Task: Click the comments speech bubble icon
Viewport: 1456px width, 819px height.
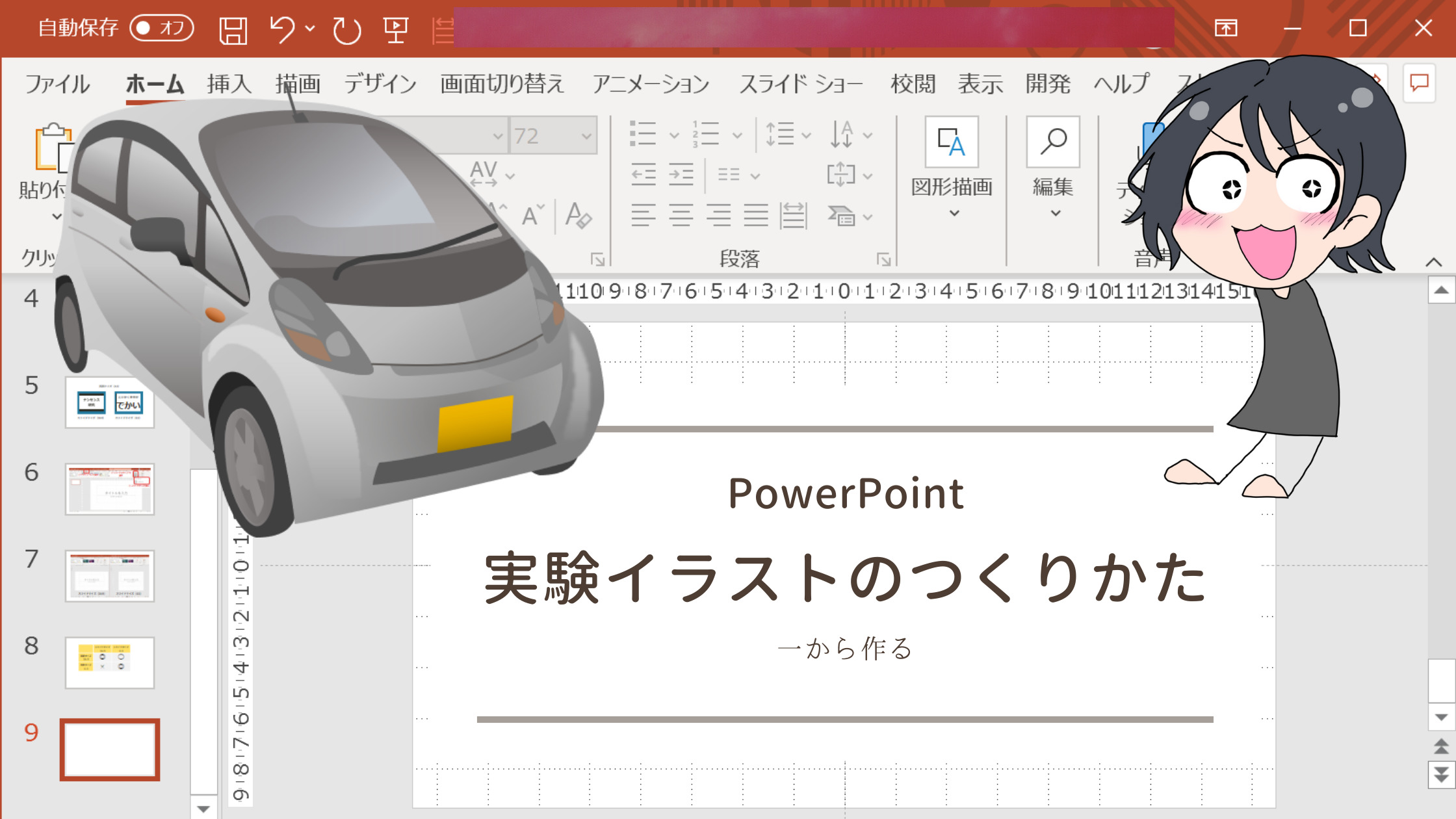Action: coord(1419,83)
